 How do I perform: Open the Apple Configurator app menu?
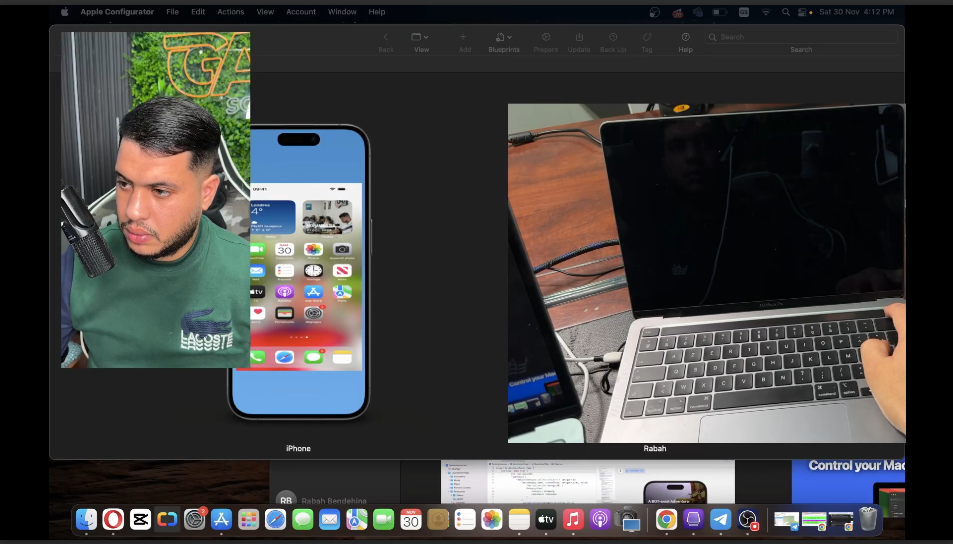[117, 12]
